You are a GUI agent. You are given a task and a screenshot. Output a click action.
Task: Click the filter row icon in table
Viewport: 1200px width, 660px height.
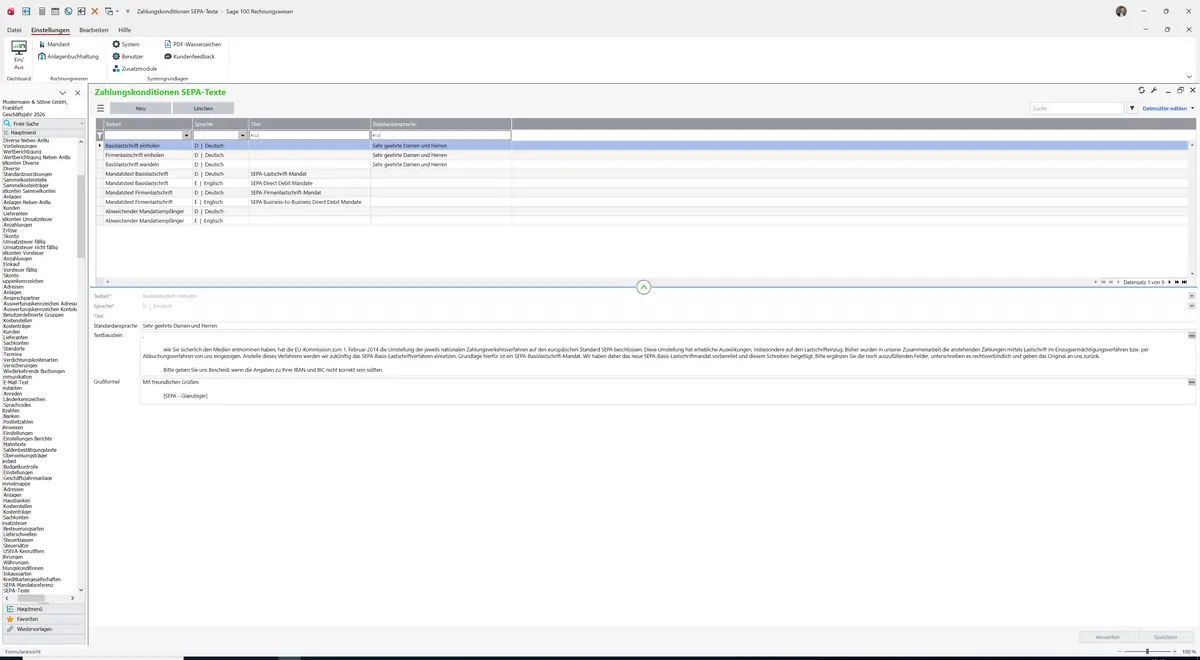pyautogui.click(x=100, y=135)
